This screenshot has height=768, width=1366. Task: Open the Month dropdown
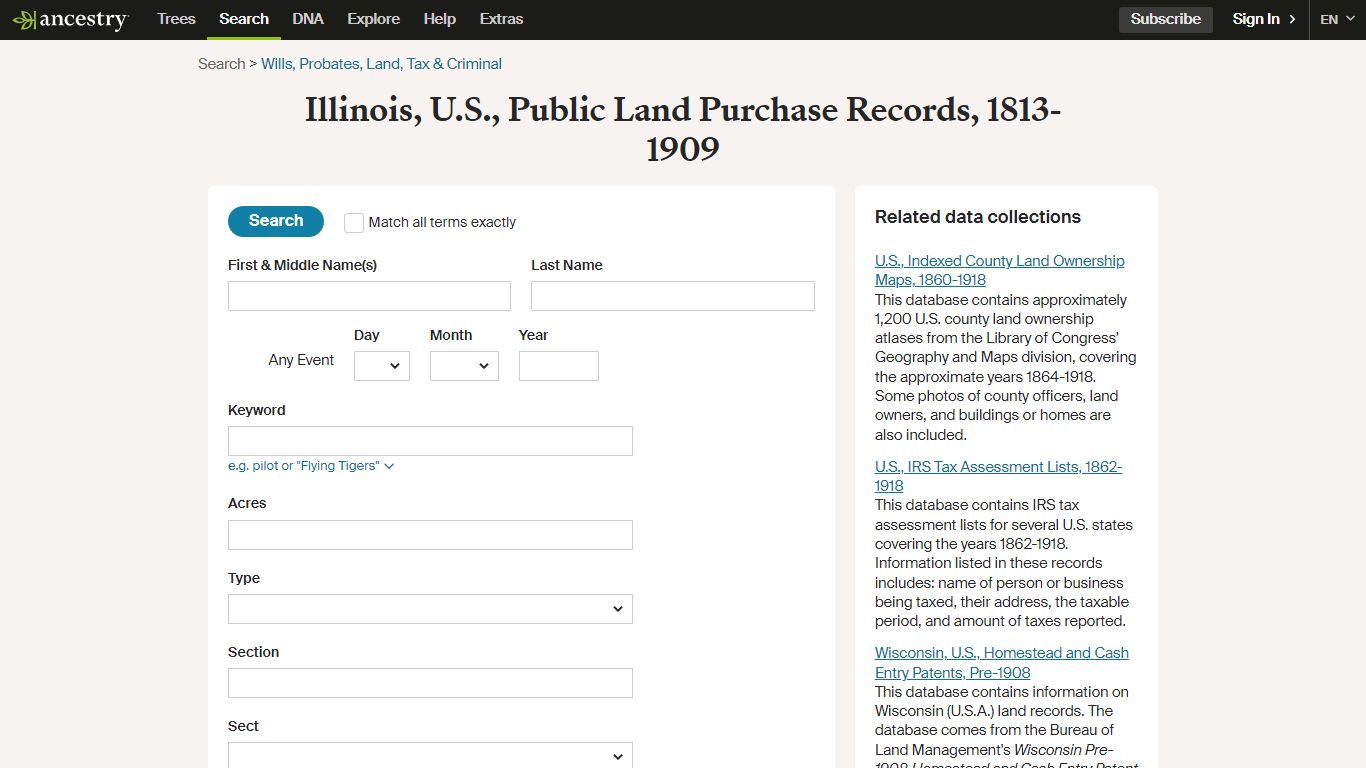[x=464, y=366]
